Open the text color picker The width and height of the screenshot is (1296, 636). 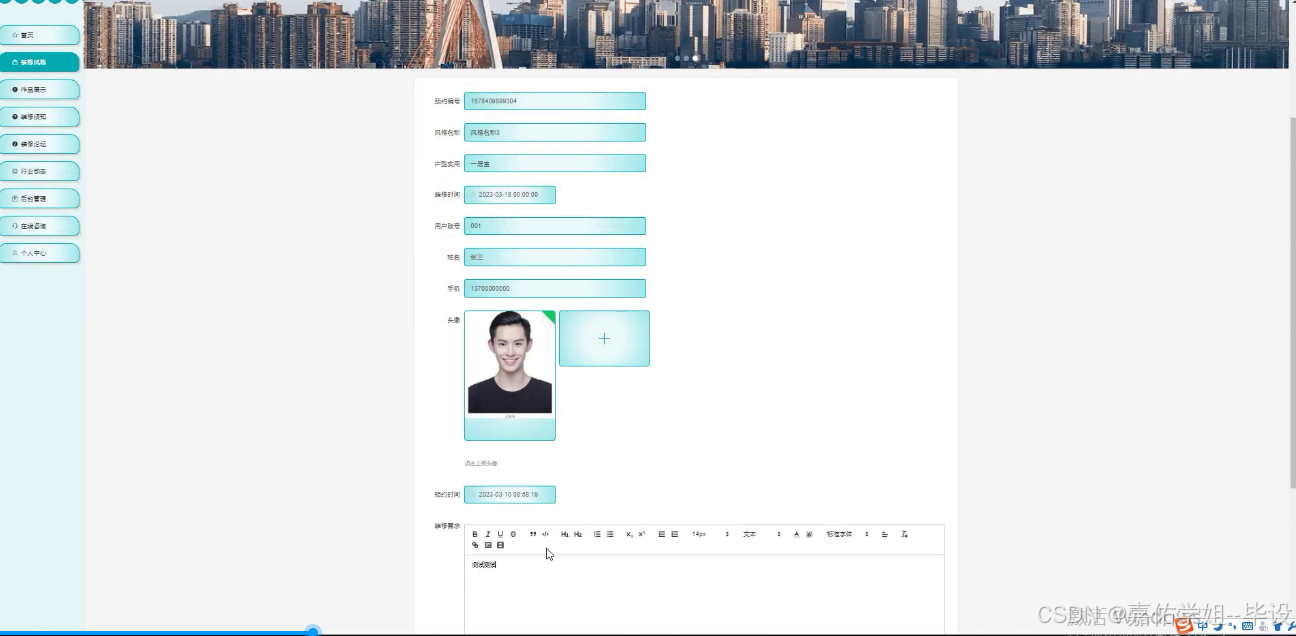(x=797, y=534)
